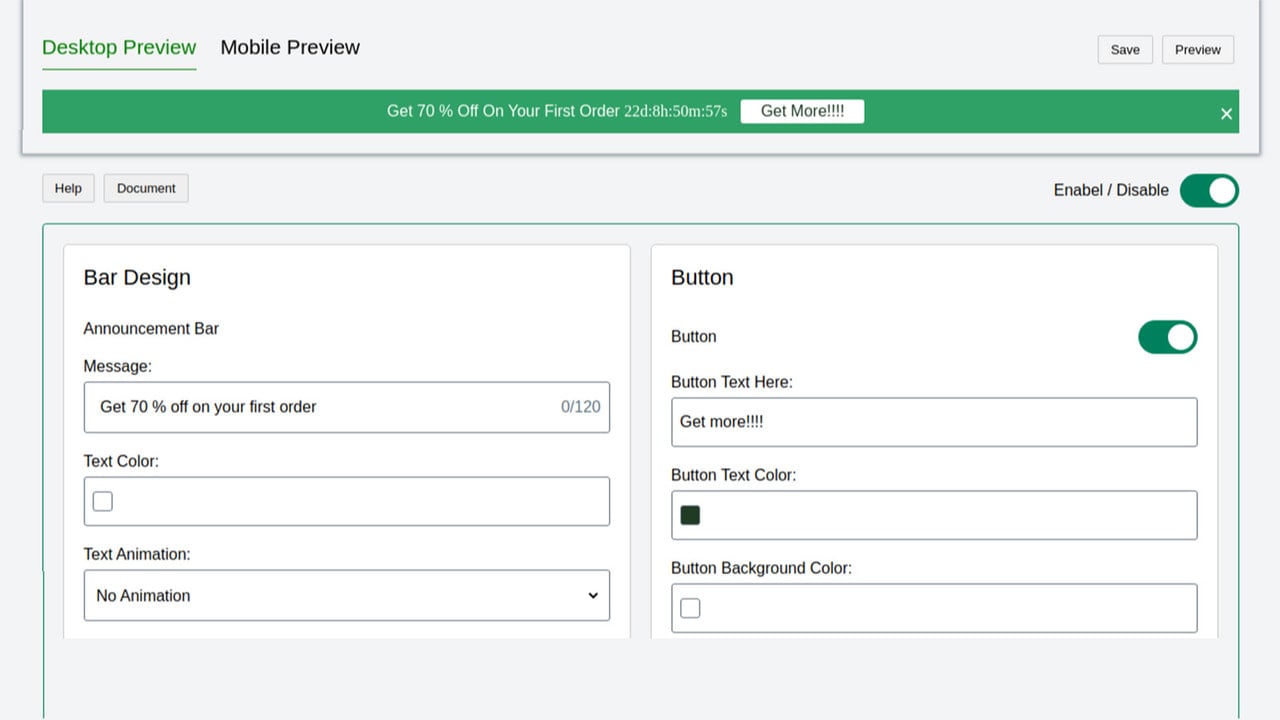This screenshot has height=720, width=1280.
Task: Click the dropdown chevron on Text Animation
Action: click(x=592, y=595)
